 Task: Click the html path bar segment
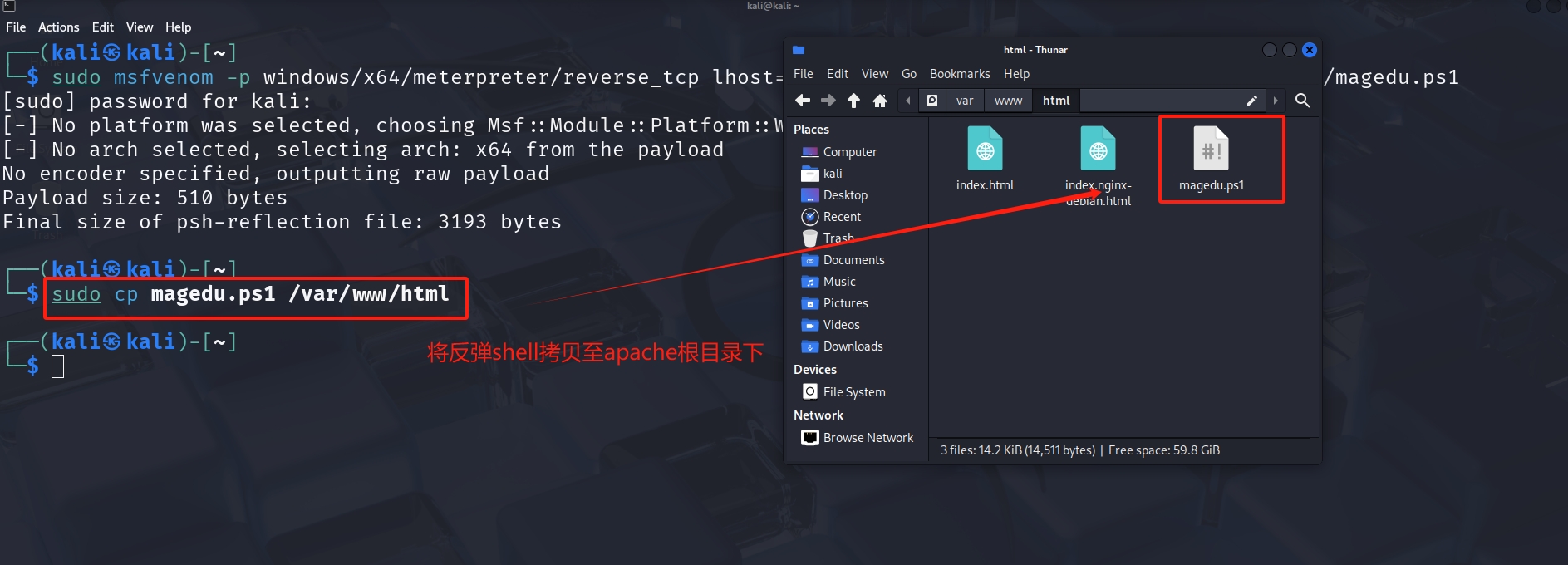(x=1056, y=101)
